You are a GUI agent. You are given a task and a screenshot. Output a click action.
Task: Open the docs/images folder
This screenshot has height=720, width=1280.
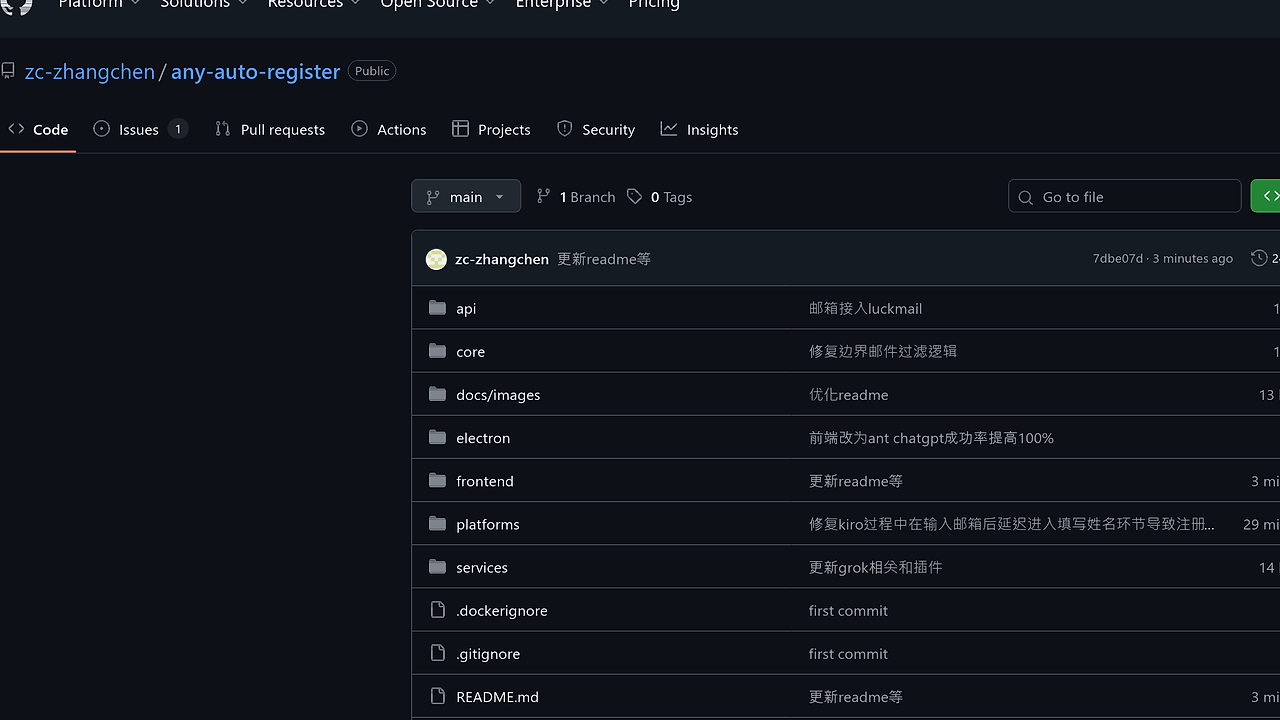pos(498,395)
